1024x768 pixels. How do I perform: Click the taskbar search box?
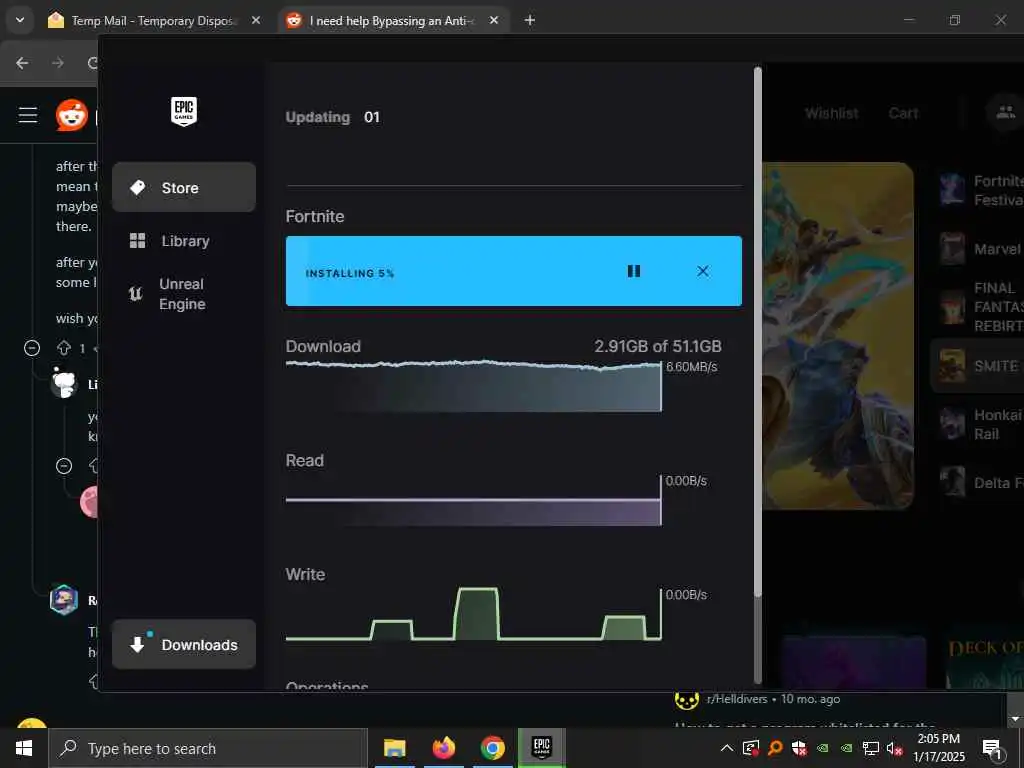tap(208, 748)
